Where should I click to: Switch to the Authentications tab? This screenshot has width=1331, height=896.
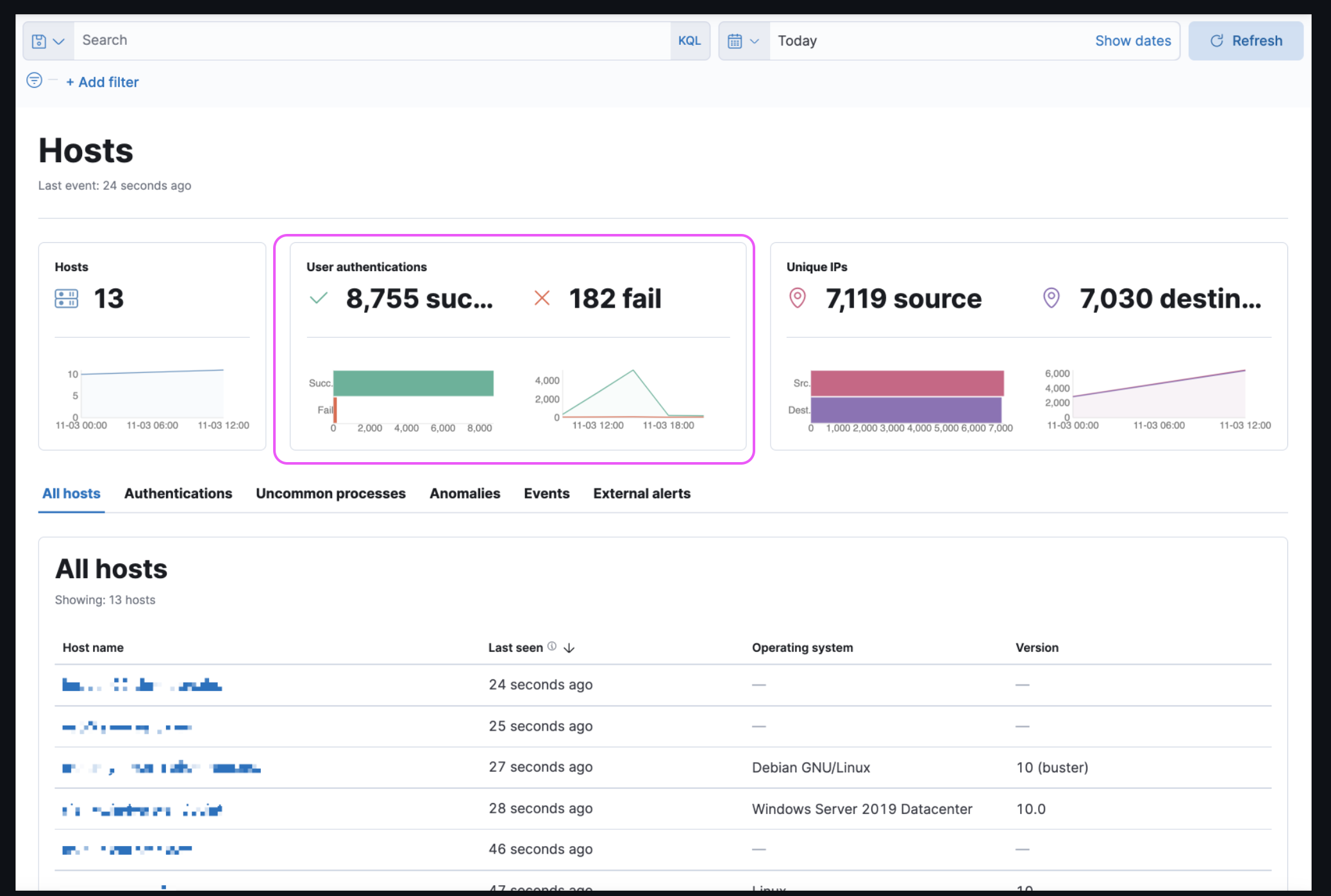point(178,494)
